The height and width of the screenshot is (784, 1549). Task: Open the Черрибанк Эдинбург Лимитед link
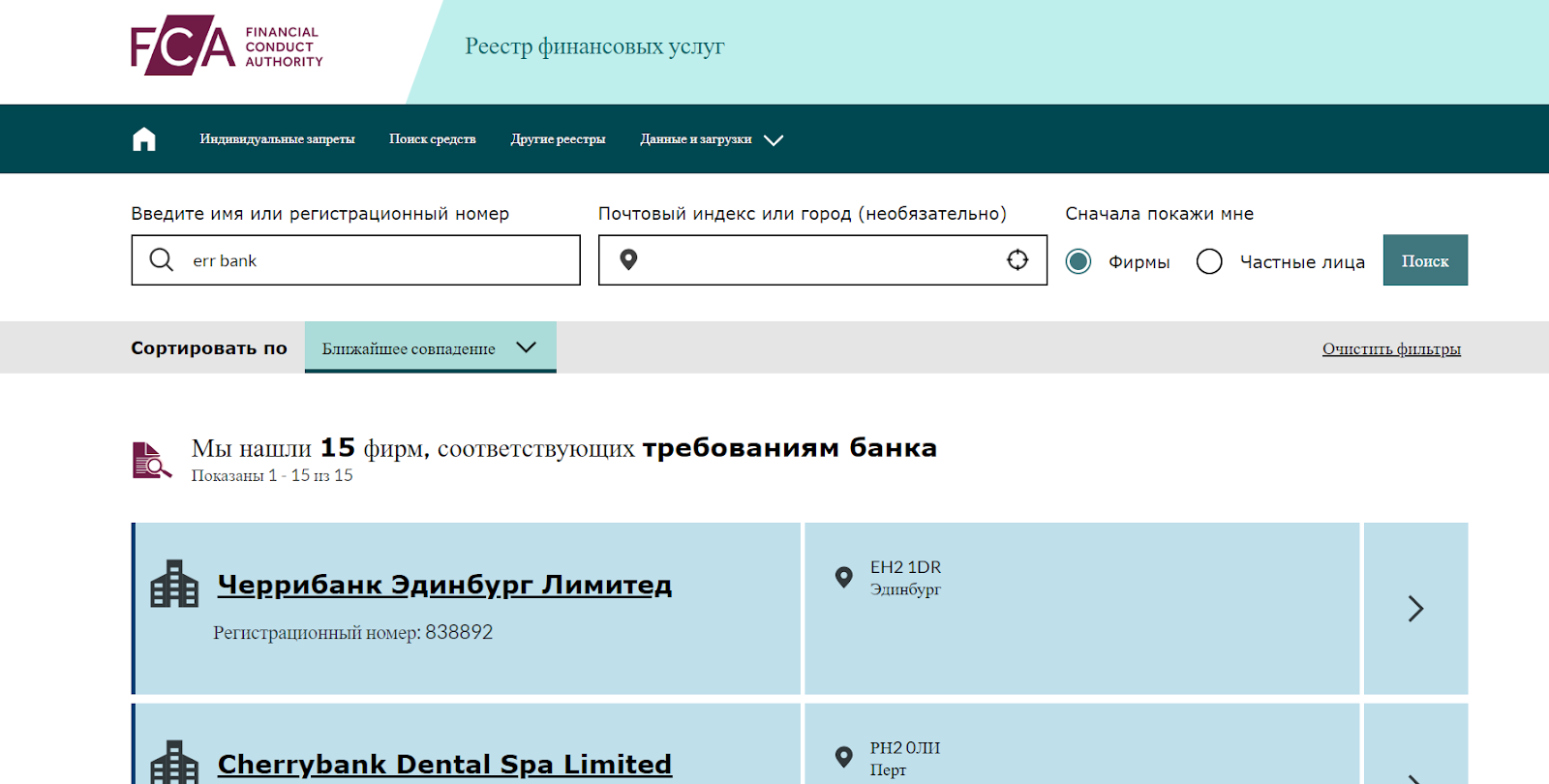click(x=444, y=585)
